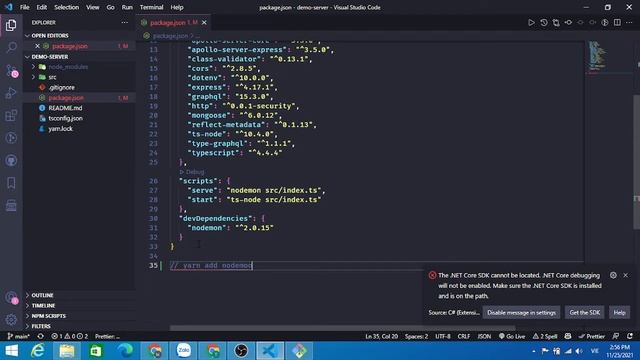Image resolution: width=640 pixels, height=360 pixels.
Task: Open Explorer More Actions ellipsis
Action: tap(124, 22)
